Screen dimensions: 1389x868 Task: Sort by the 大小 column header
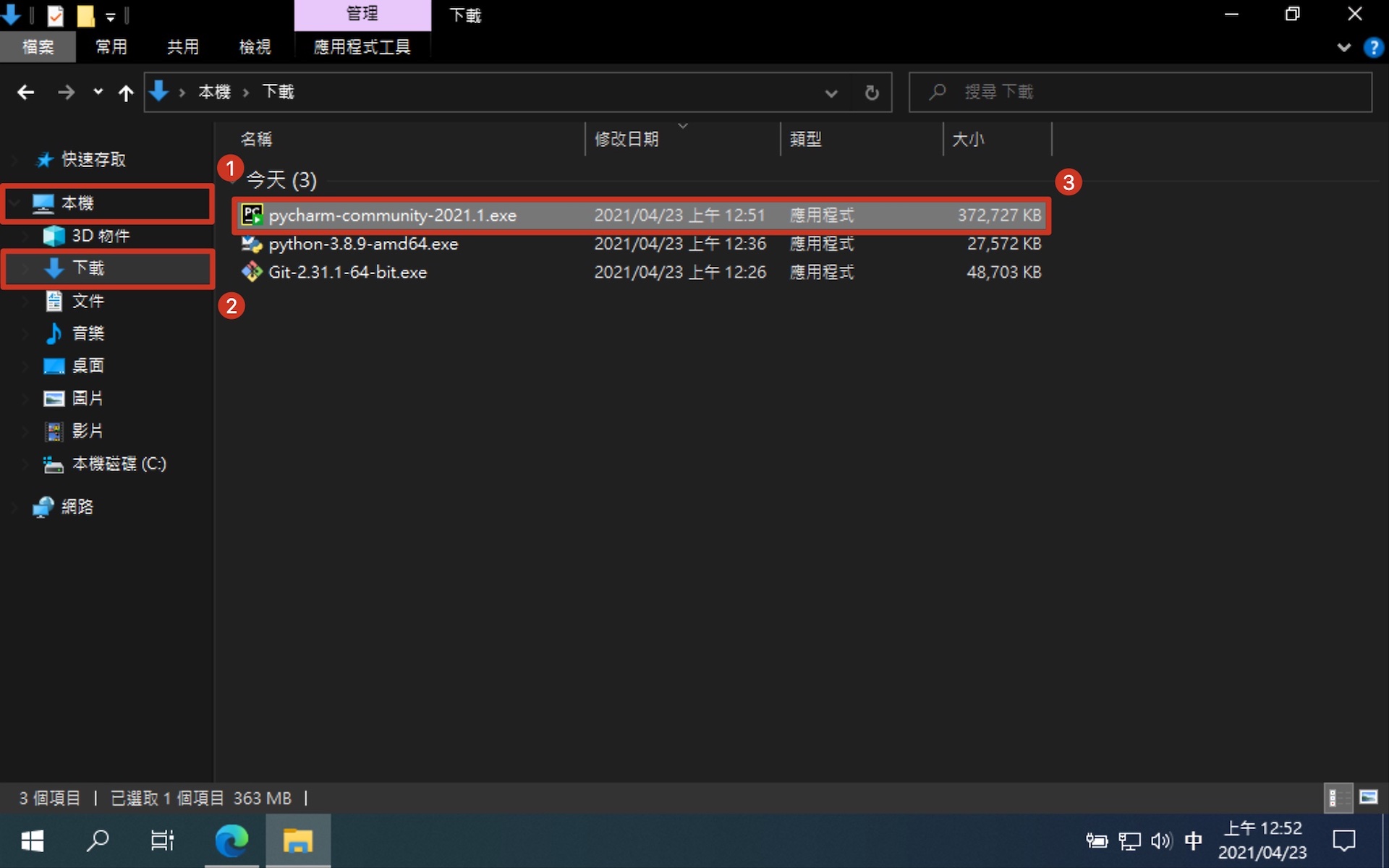pos(968,139)
